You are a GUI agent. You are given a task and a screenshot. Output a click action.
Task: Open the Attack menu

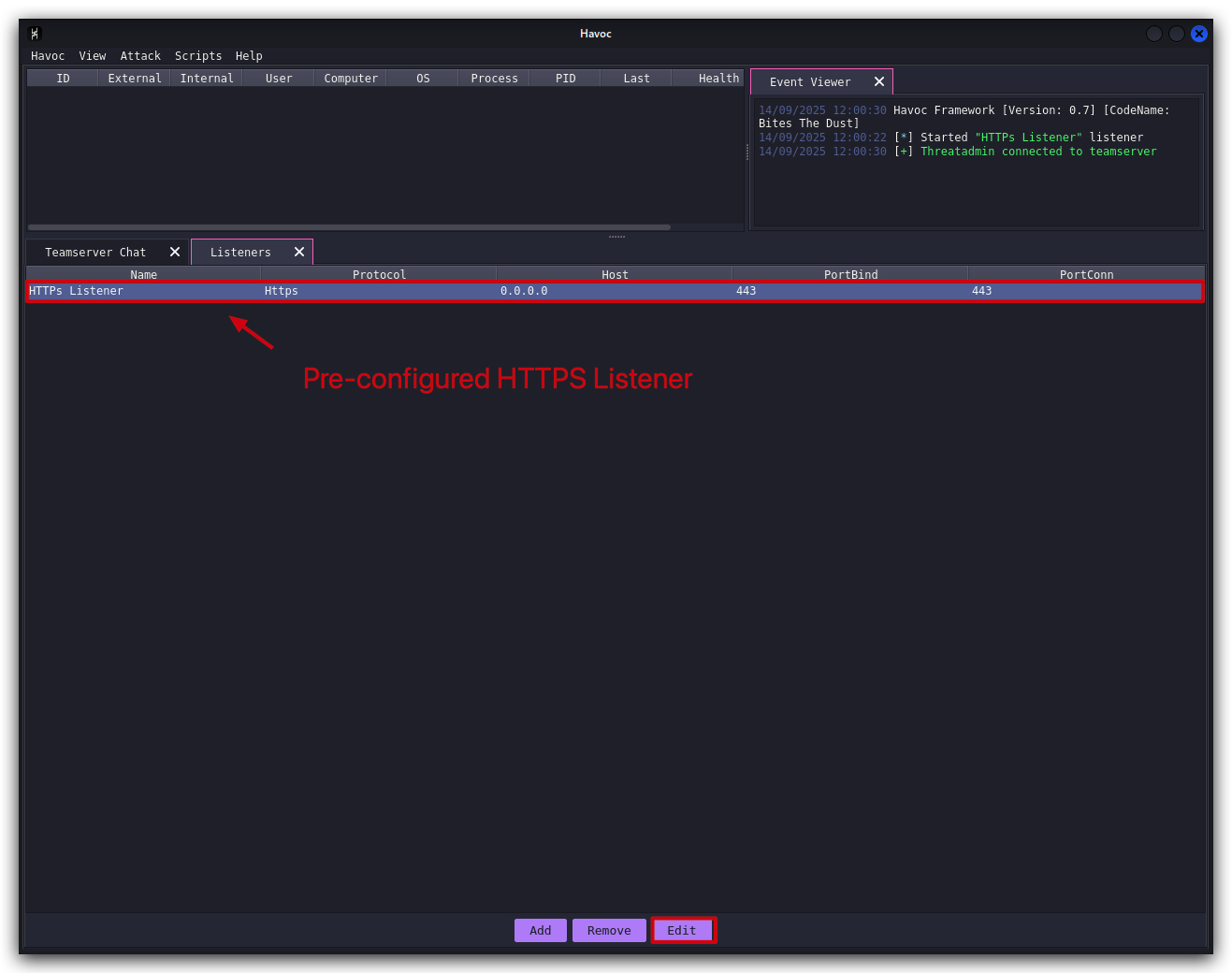point(140,56)
